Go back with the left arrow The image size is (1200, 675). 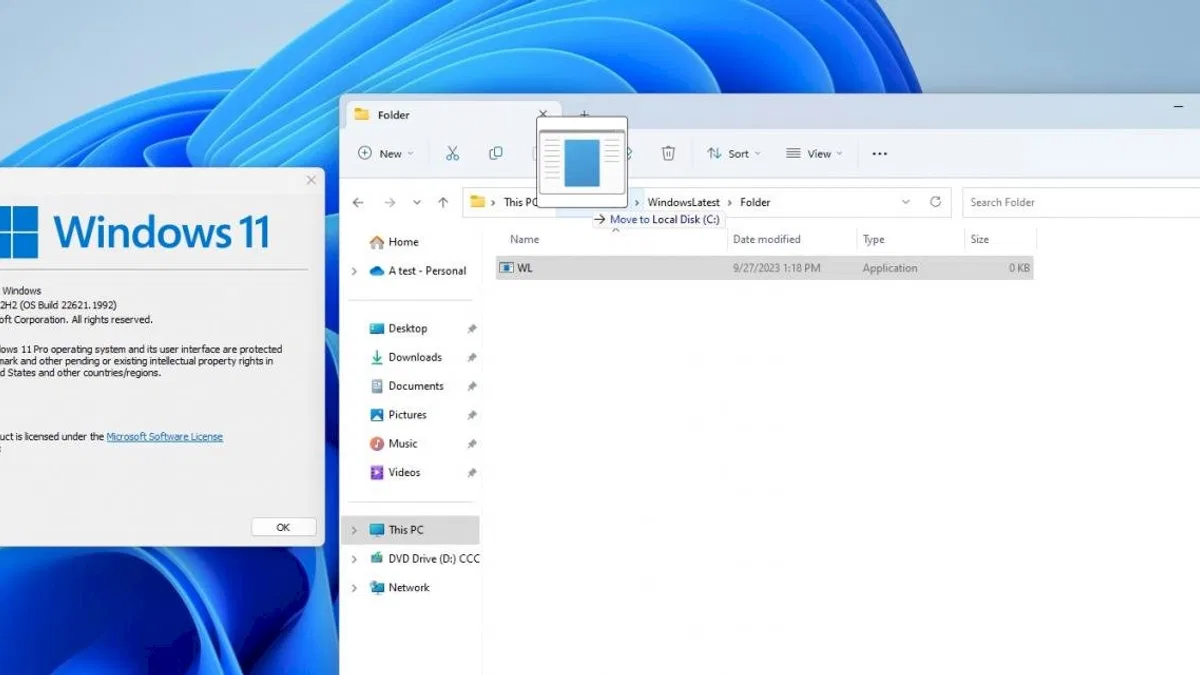358,202
